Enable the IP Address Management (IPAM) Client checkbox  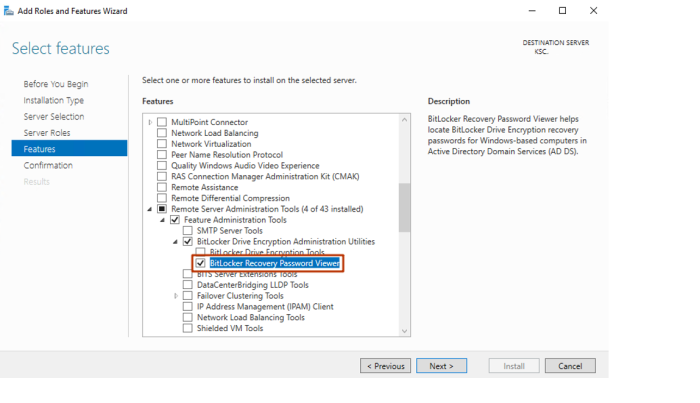click(x=188, y=307)
